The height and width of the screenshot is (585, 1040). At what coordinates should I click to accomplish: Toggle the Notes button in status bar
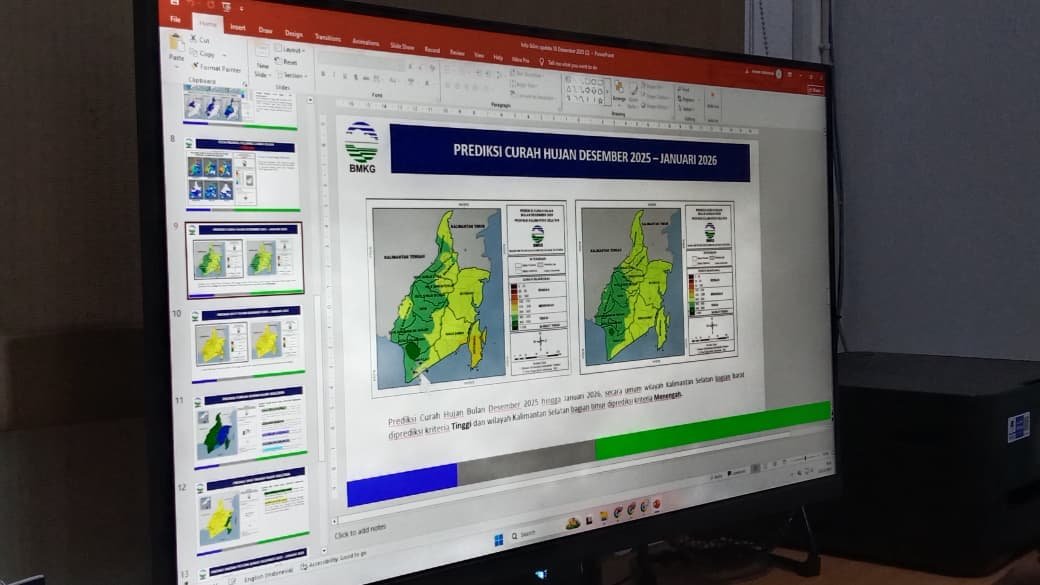(716, 477)
